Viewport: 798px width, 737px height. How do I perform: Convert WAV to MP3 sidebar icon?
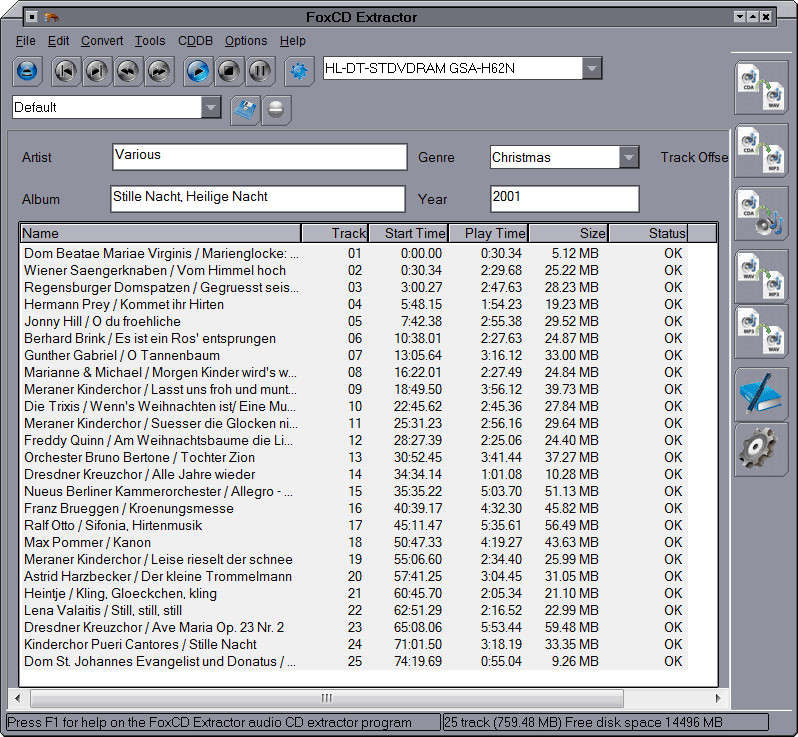[761, 277]
